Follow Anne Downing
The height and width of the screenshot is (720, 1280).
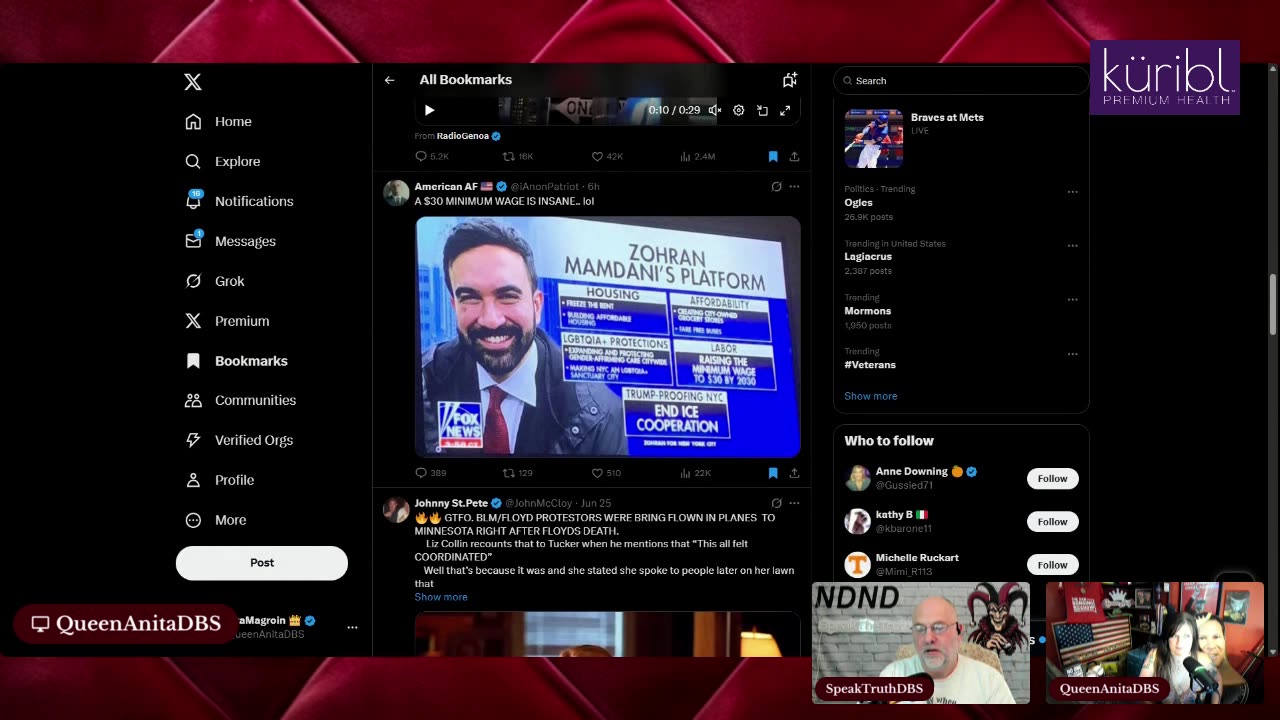(x=1052, y=479)
